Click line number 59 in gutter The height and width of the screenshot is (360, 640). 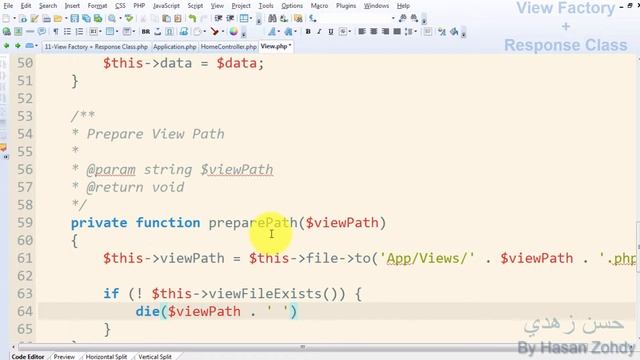[x=25, y=222]
